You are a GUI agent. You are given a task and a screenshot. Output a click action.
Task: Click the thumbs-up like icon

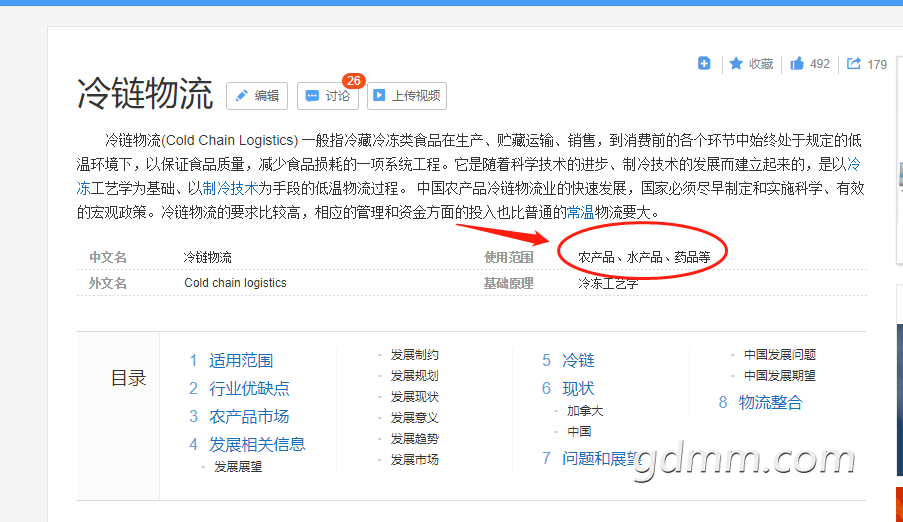tap(797, 63)
